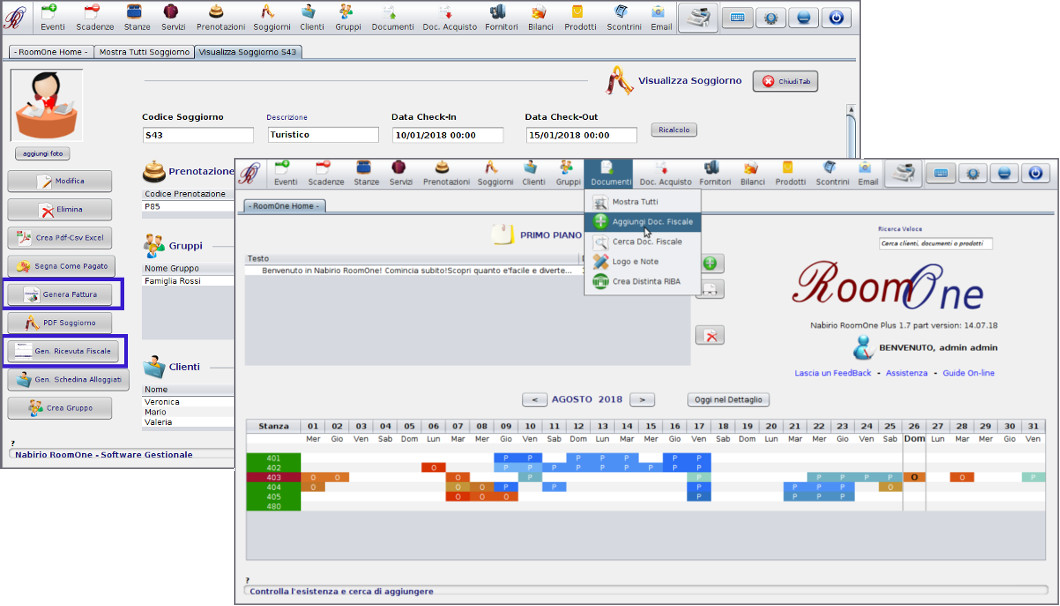Open Bilanci in back window toolbar

coord(540,18)
